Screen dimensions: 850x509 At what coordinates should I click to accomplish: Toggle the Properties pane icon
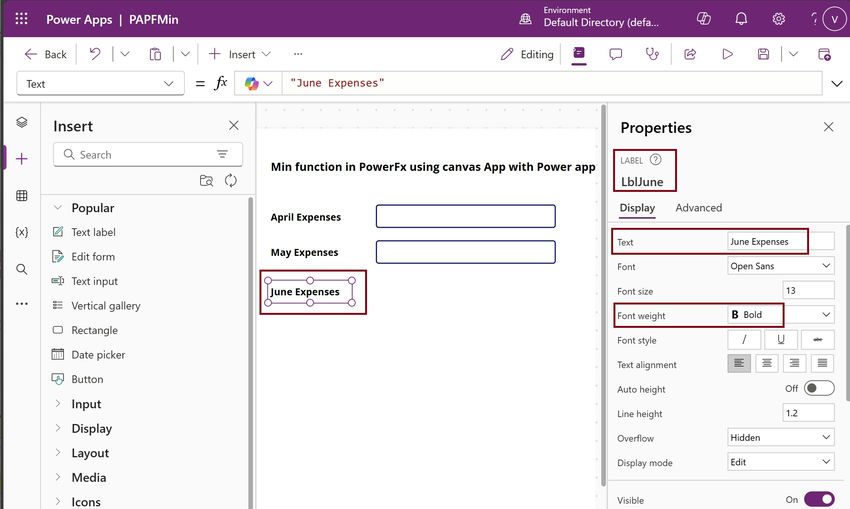579,53
